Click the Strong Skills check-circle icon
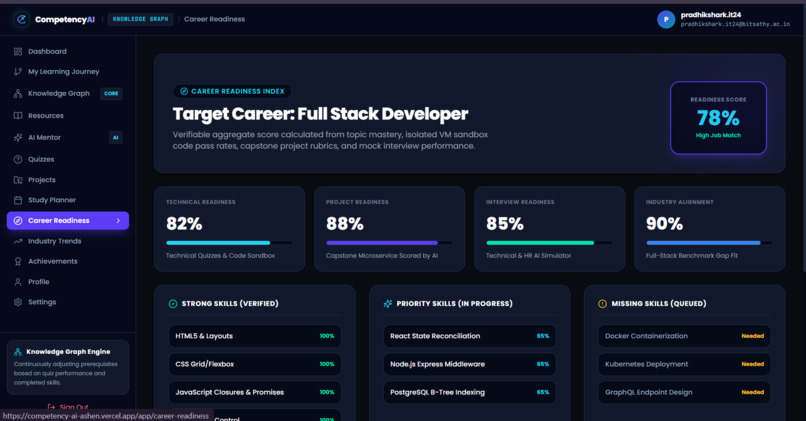 pos(173,304)
